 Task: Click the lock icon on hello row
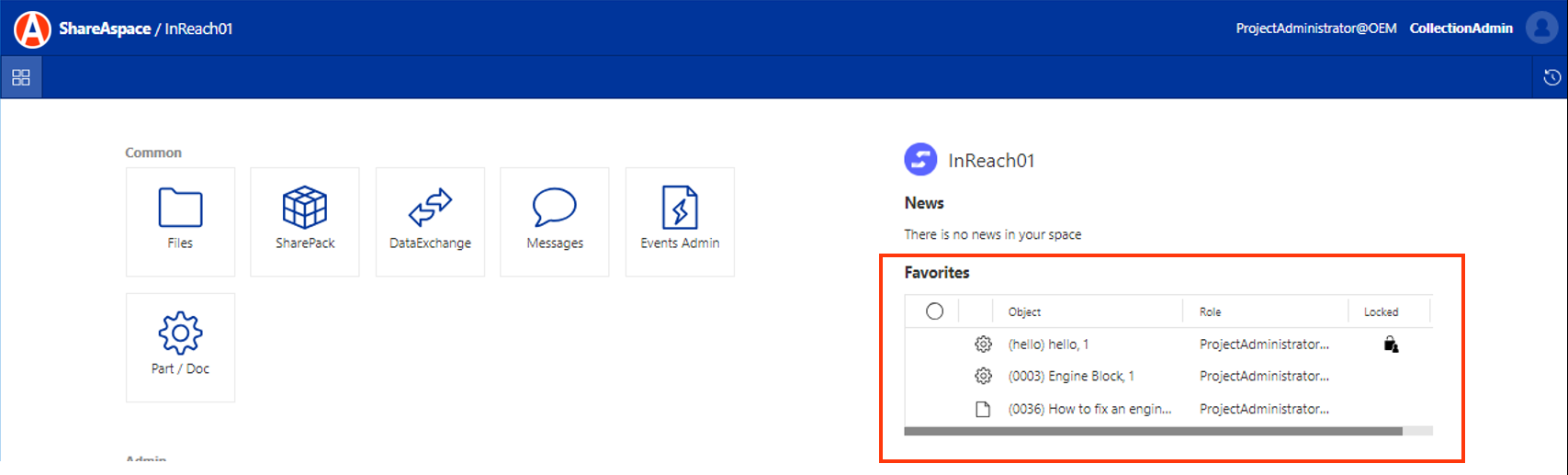1391,345
